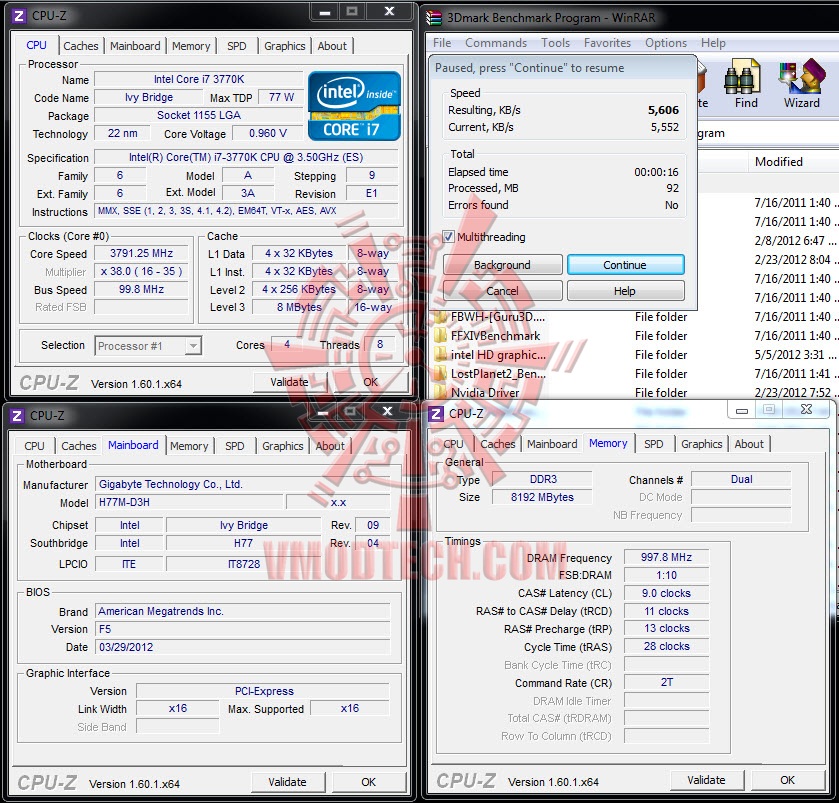The height and width of the screenshot is (803, 839).
Task: Click the Core Voltage 0.960 V value
Action: pos(268,133)
